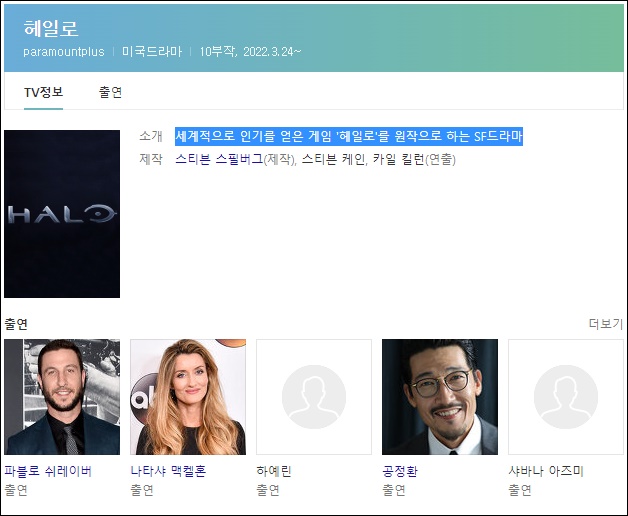Click the 샤바나 아즈미 cast name
Viewport: 628px width, 516px height.
tap(546, 471)
